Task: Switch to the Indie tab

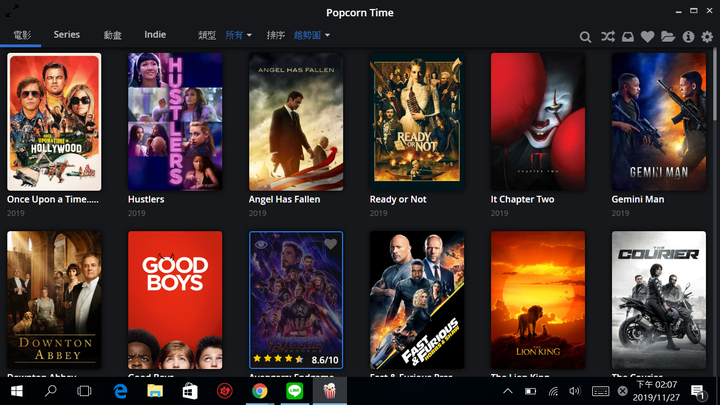Action: click(155, 34)
